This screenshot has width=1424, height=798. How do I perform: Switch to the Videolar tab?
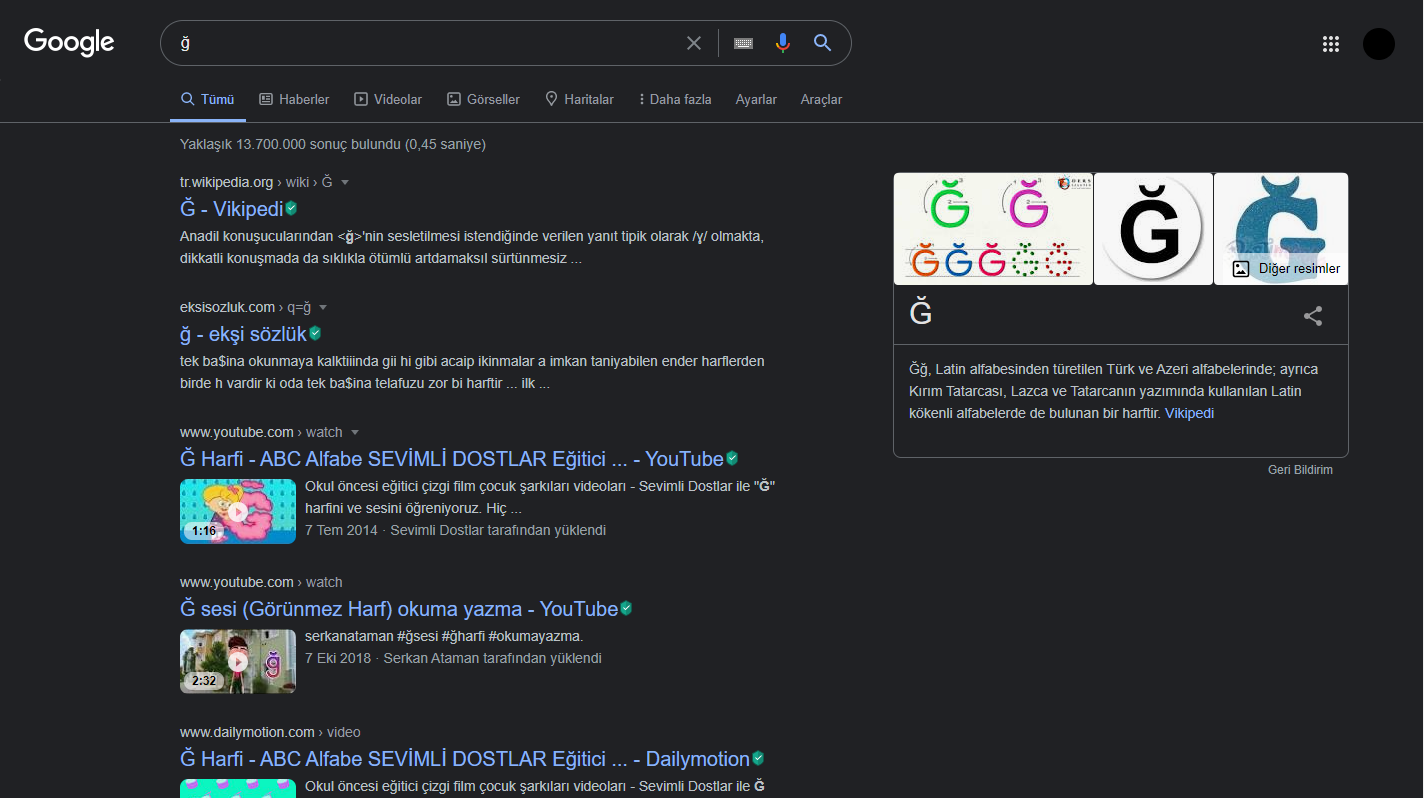click(388, 99)
